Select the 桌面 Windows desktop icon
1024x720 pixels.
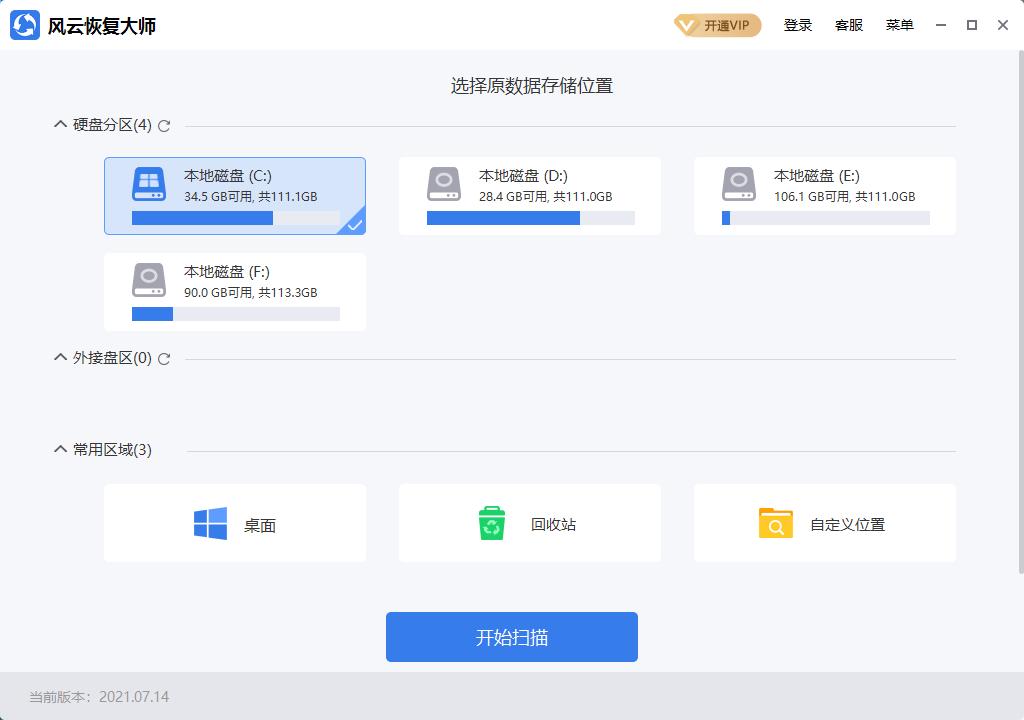(208, 522)
